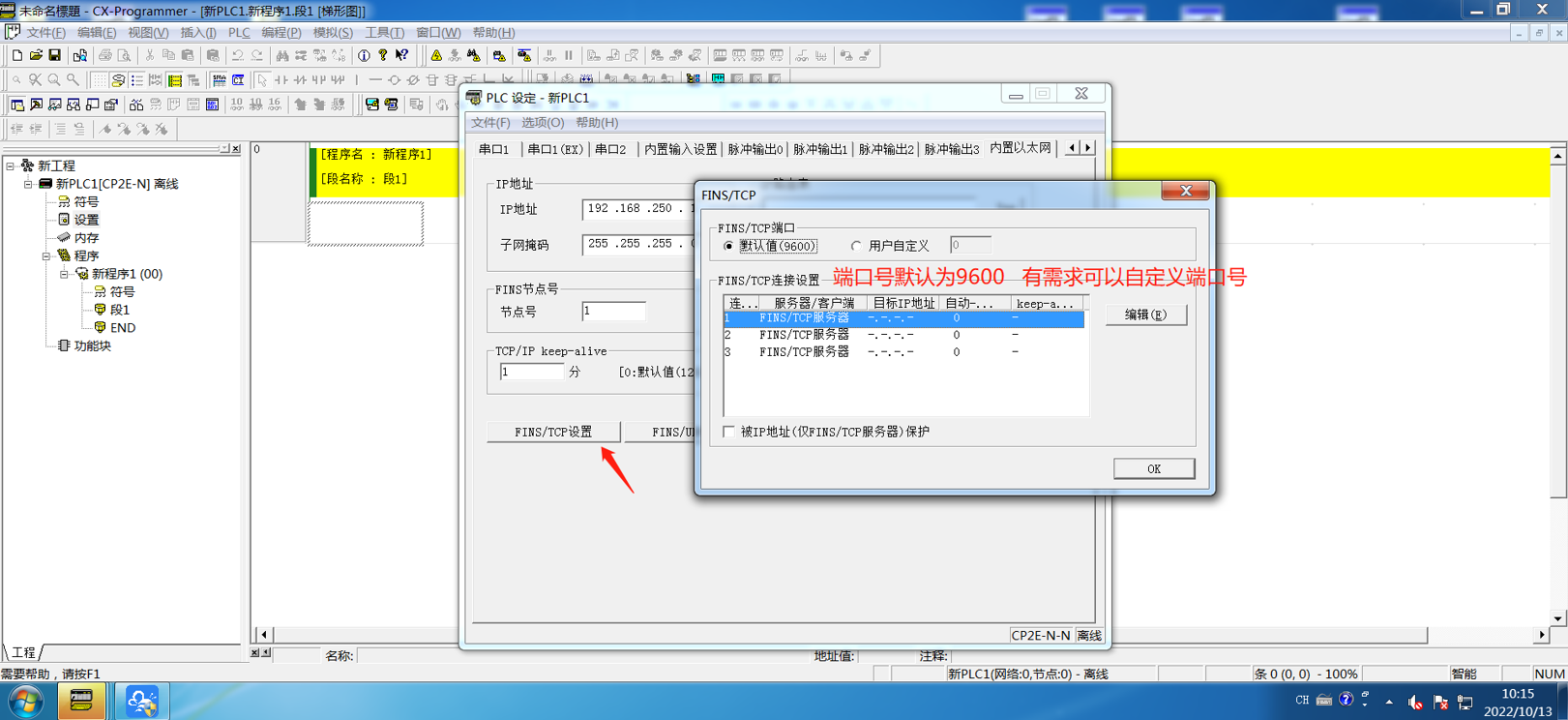Select the default value (9600) radio button

tap(728, 247)
